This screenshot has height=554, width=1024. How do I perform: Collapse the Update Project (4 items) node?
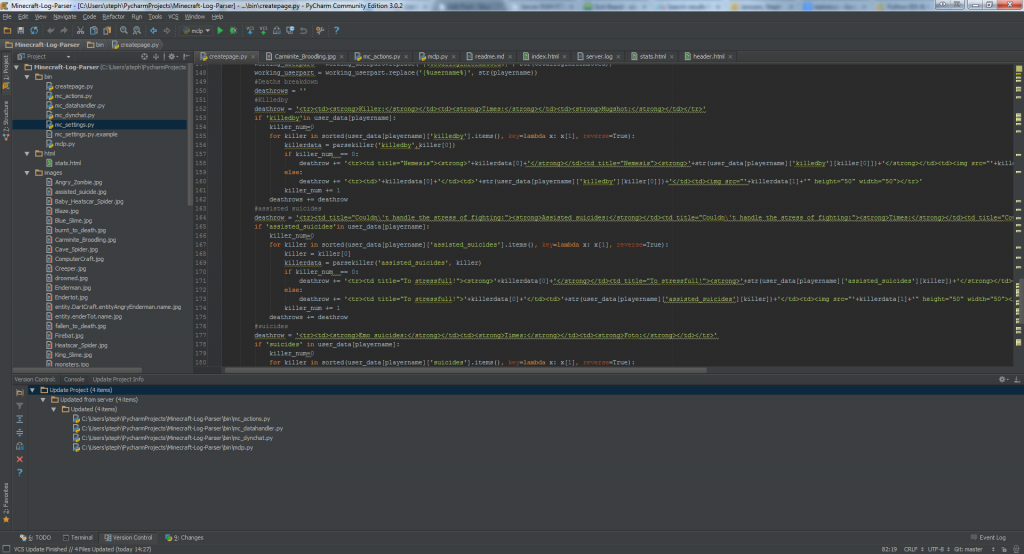(x=32, y=389)
